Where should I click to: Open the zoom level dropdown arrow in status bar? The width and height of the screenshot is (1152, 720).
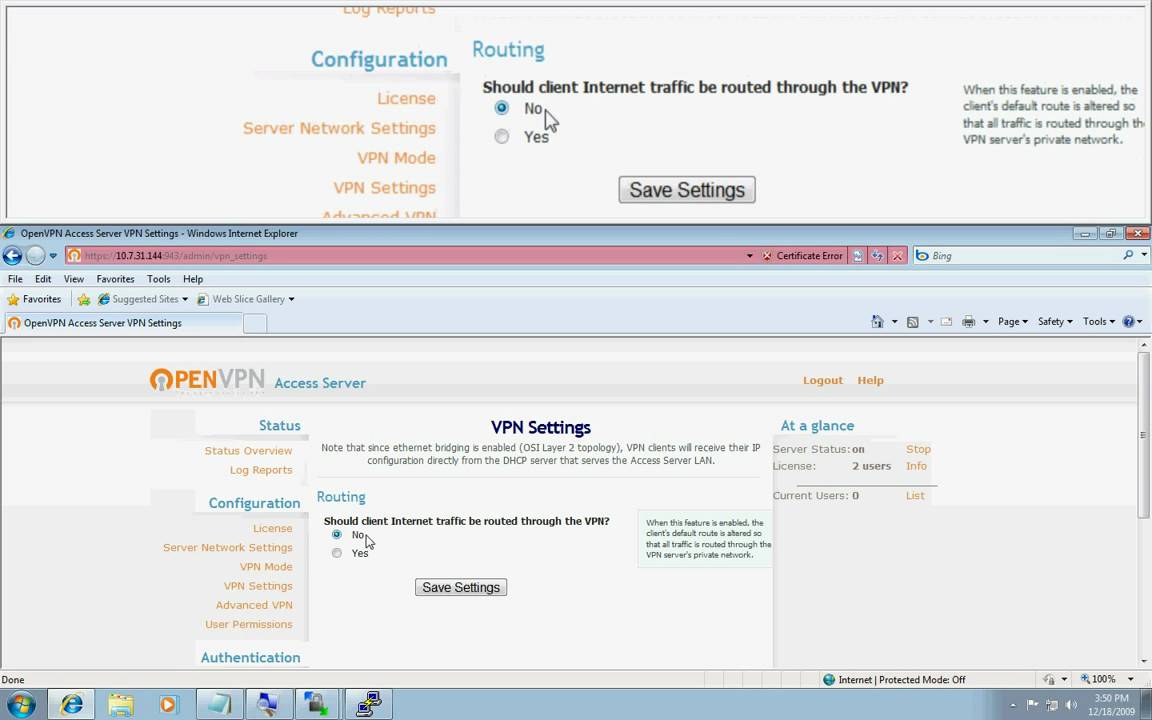1131,679
